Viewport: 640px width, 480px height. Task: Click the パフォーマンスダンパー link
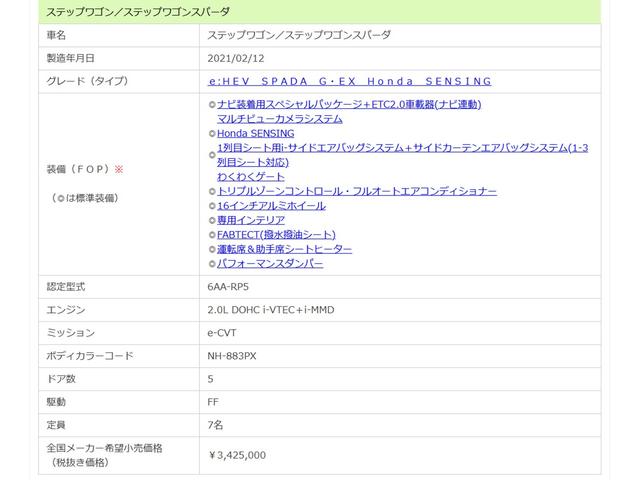(270, 263)
